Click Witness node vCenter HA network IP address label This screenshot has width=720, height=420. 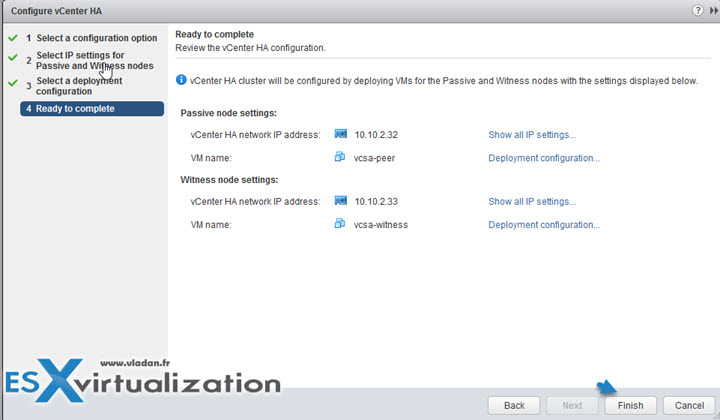[255, 202]
